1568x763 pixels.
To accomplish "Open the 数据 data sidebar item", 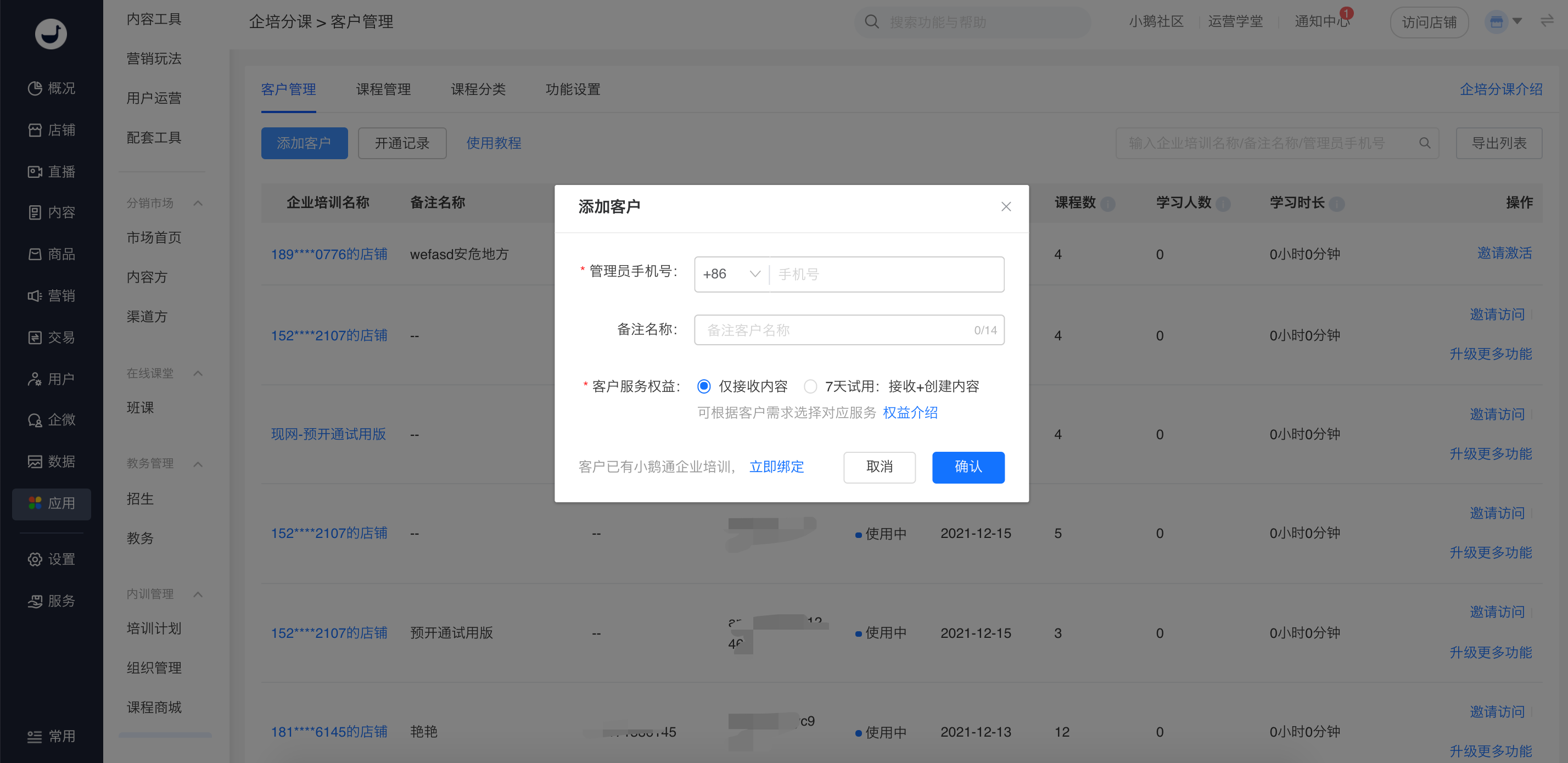I will coord(51,461).
